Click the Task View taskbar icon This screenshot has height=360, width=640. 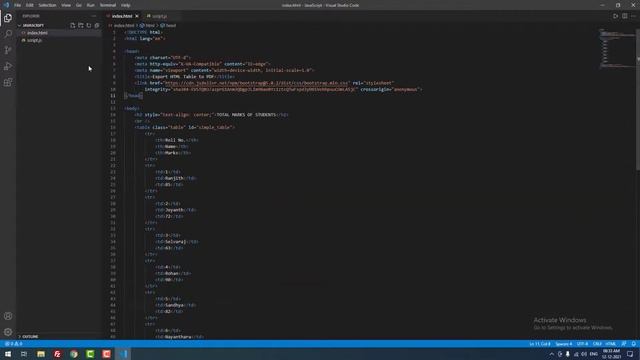tap(24, 354)
